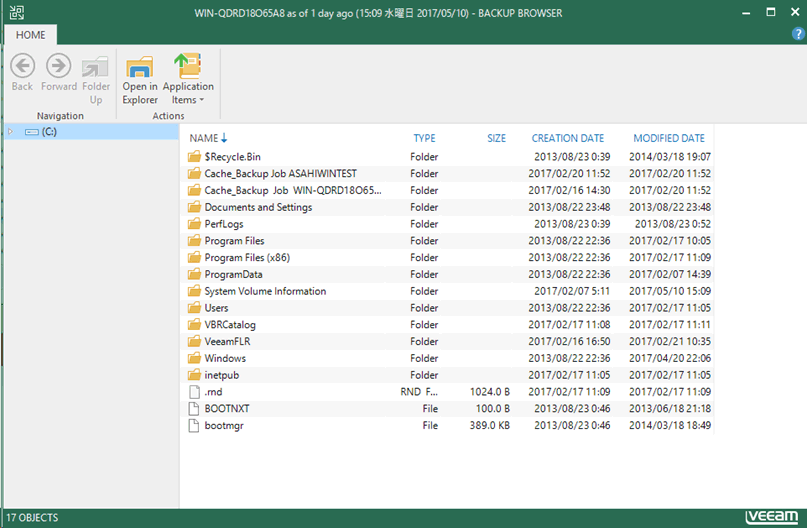Select Cache_Backup Job WIN-QDRD18O65... folder name

click(x=293, y=190)
